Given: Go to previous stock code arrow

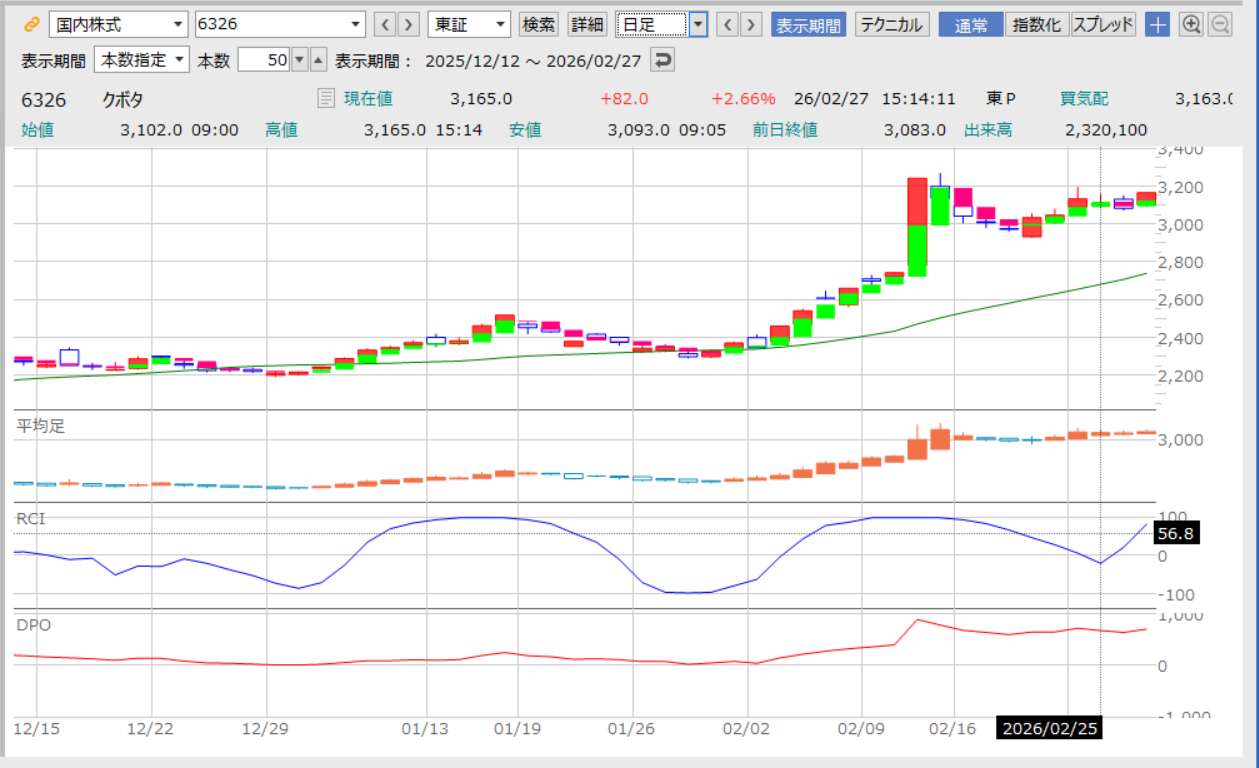Looking at the screenshot, I should [x=385, y=25].
